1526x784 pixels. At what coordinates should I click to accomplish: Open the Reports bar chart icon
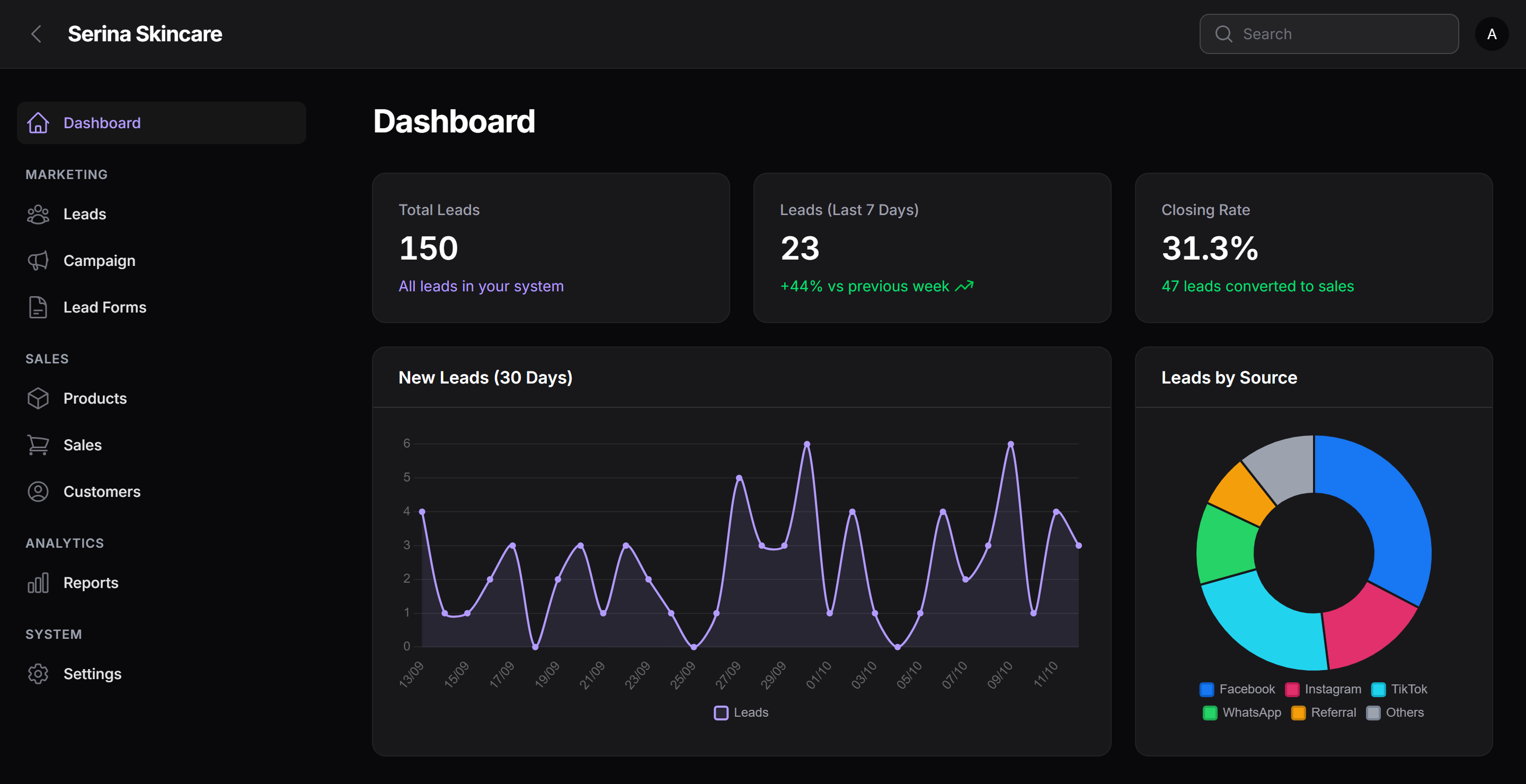[x=38, y=583]
